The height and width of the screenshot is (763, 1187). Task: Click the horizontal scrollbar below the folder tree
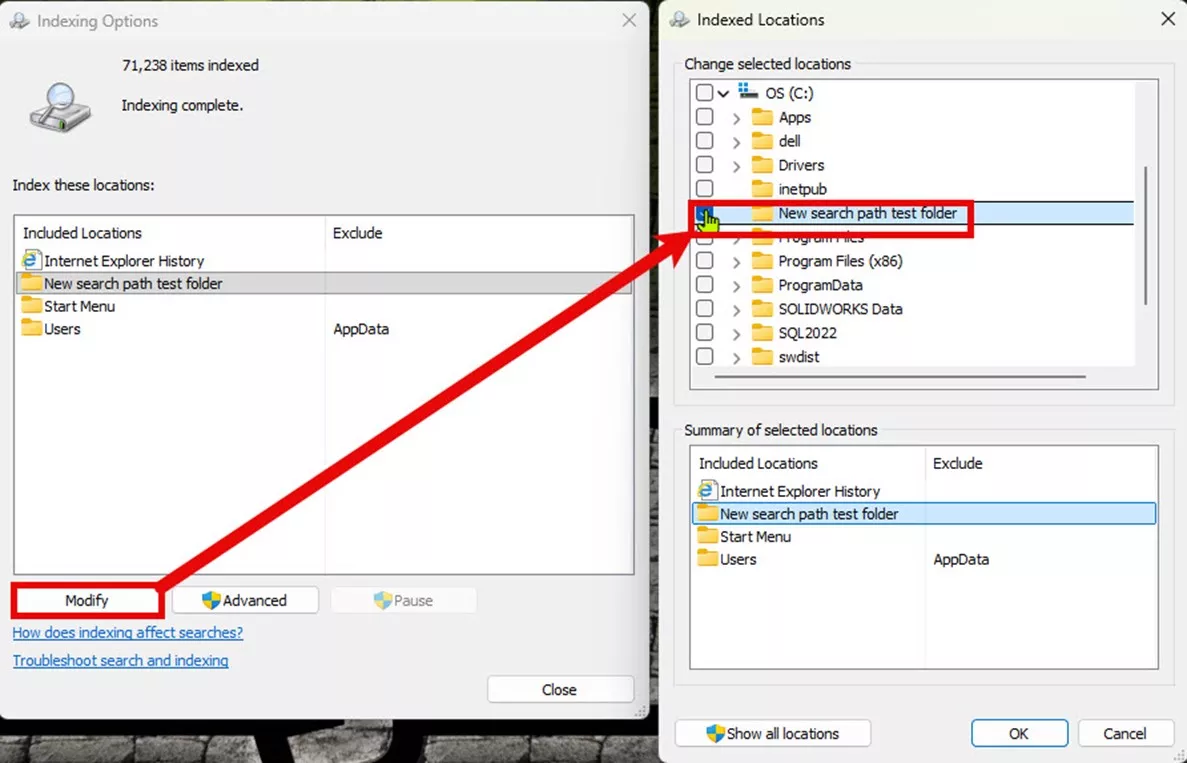(x=900, y=378)
